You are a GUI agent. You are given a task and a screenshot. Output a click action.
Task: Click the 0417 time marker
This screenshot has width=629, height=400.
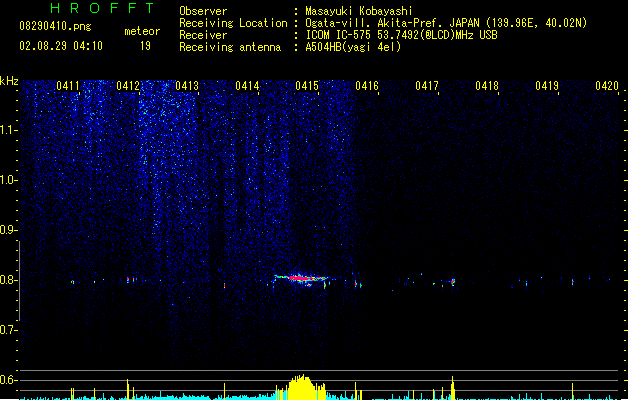coord(427,86)
